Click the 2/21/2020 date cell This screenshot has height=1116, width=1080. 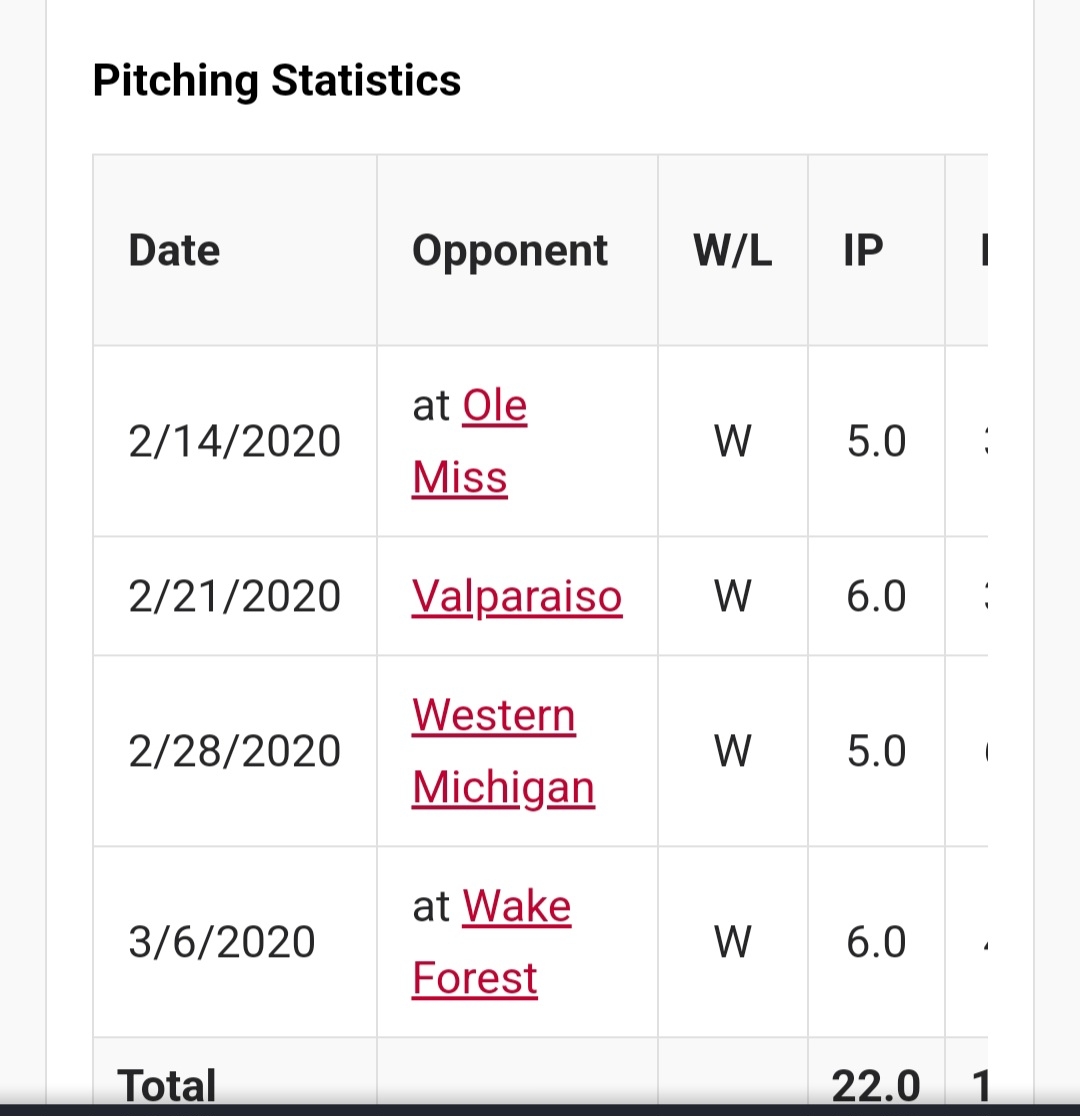coord(234,597)
